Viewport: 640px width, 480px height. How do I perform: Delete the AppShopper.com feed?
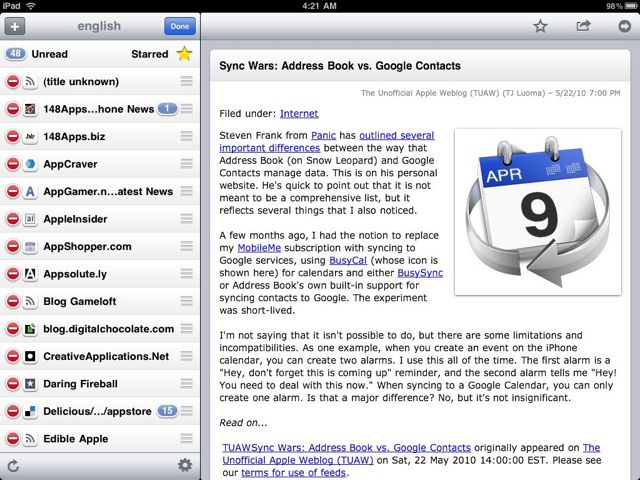click(13, 247)
